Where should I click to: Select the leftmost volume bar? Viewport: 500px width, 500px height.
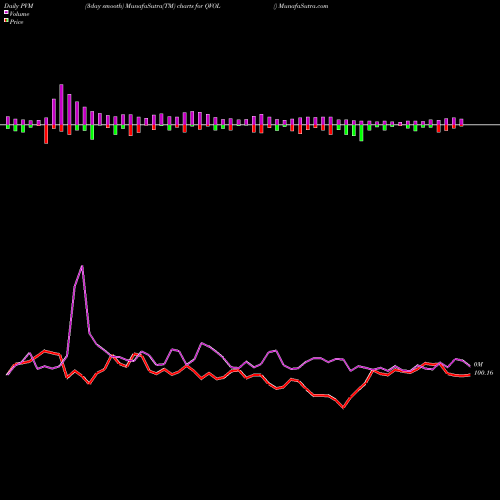(x=8, y=121)
